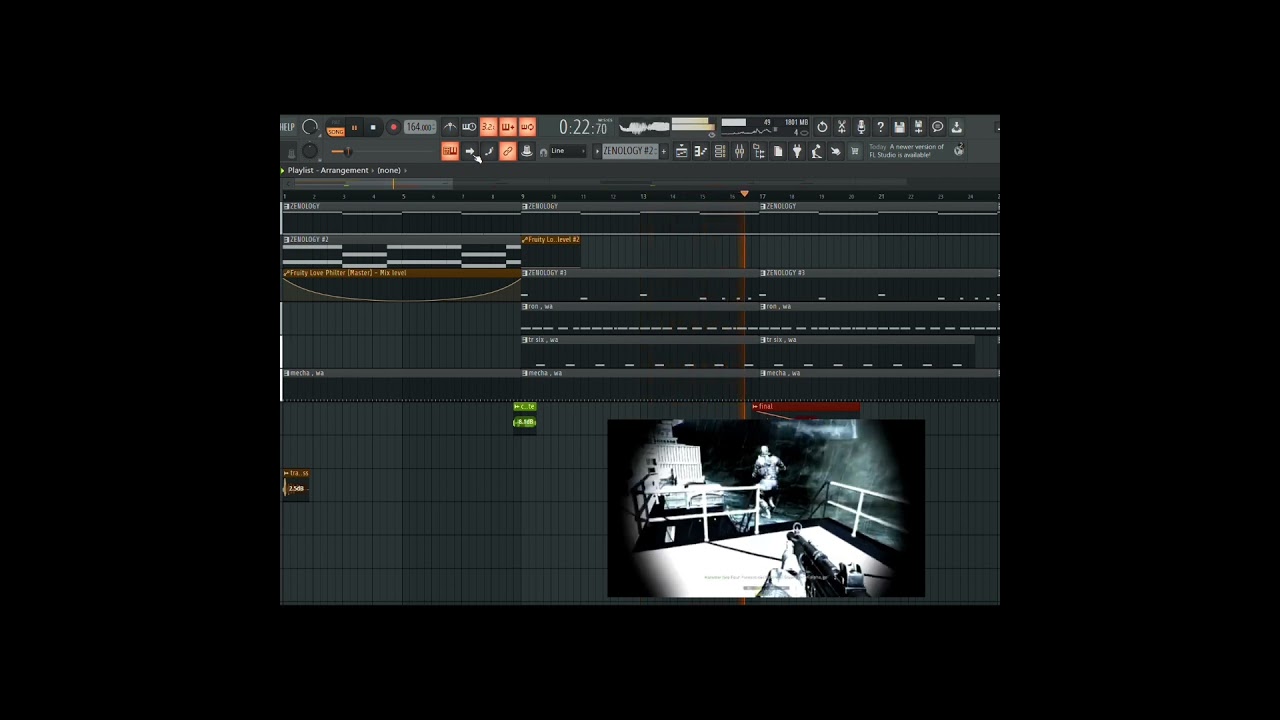Expand pattern menu arrow left of ZENOLOGY #2
Image resolution: width=1280 pixels, height=720 pixels.
[597, 151]
